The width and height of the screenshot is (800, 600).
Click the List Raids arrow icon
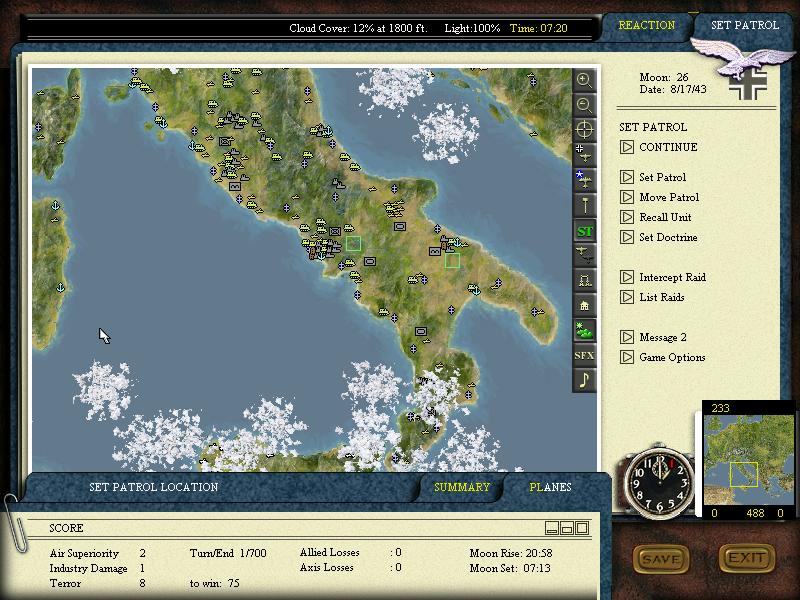(627, 297)
